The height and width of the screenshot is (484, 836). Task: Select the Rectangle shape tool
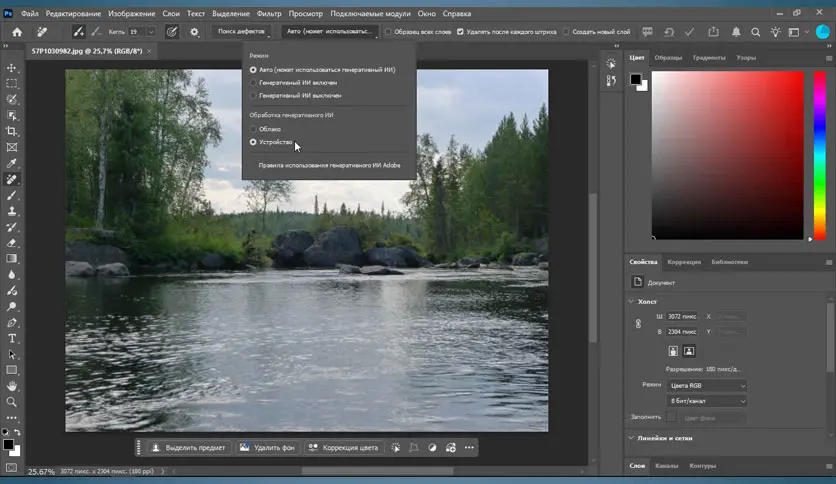11,370
